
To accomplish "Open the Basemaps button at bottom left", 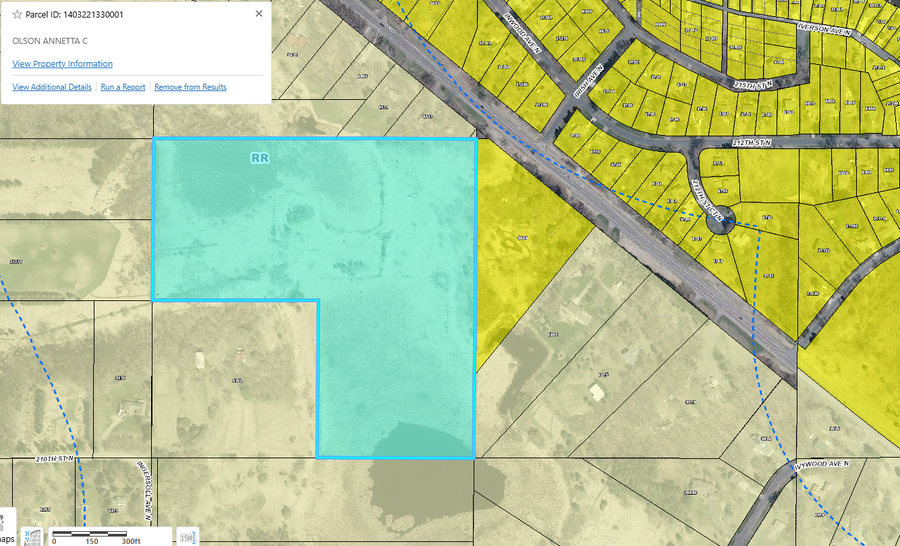I will pos(5,534).
